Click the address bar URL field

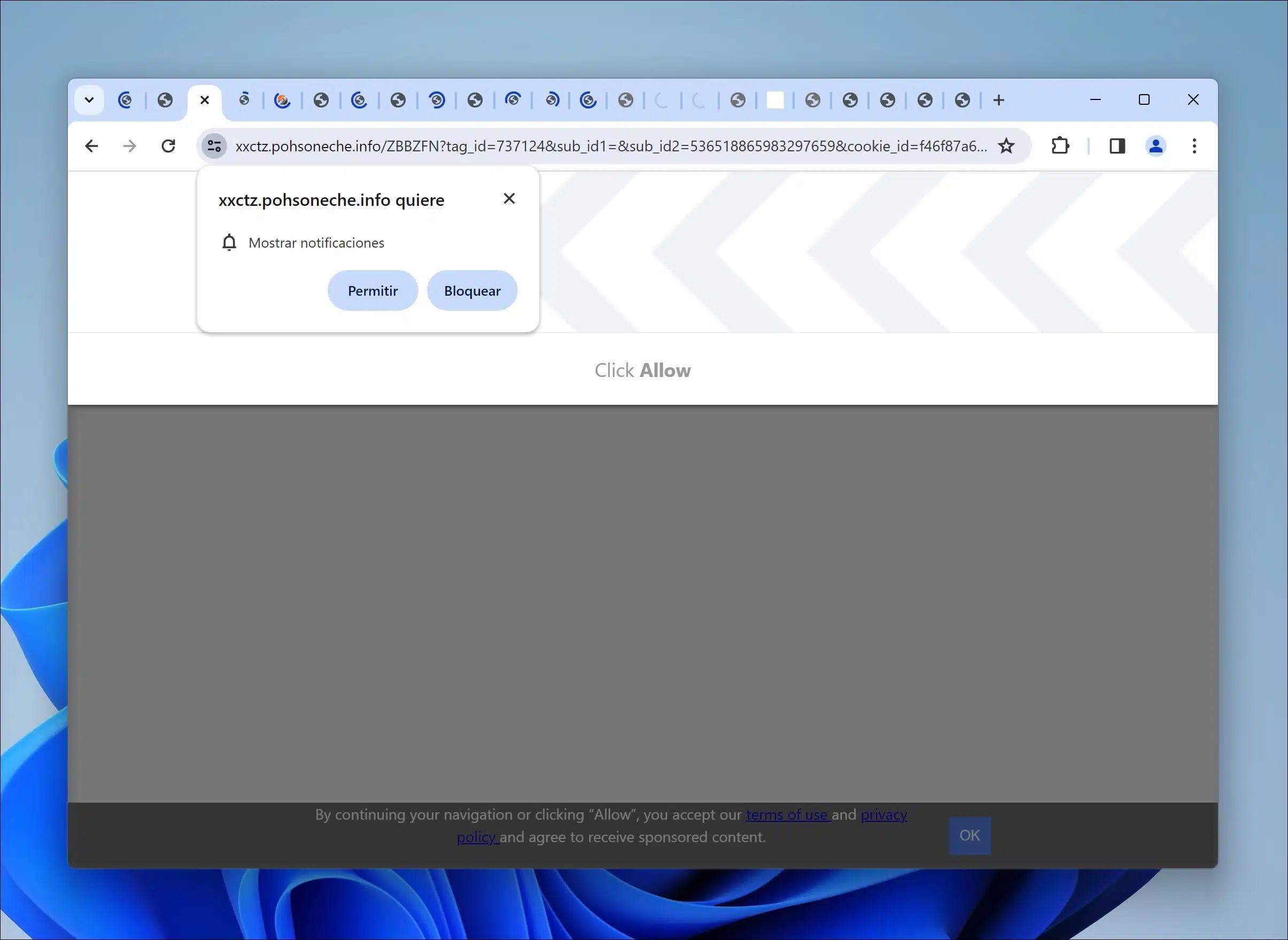click(x=611, y=146)
